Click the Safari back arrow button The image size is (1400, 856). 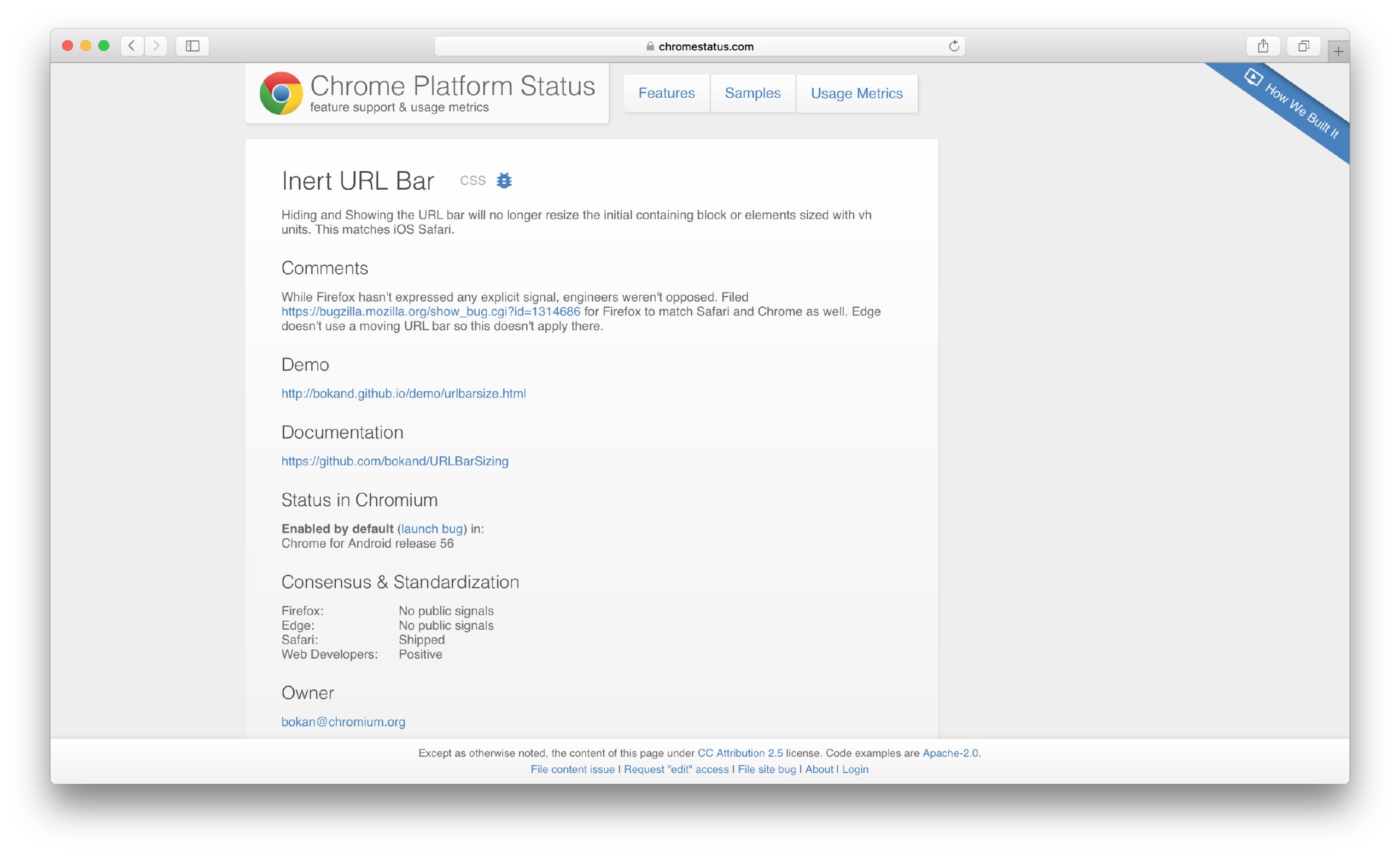coord(132,46)
